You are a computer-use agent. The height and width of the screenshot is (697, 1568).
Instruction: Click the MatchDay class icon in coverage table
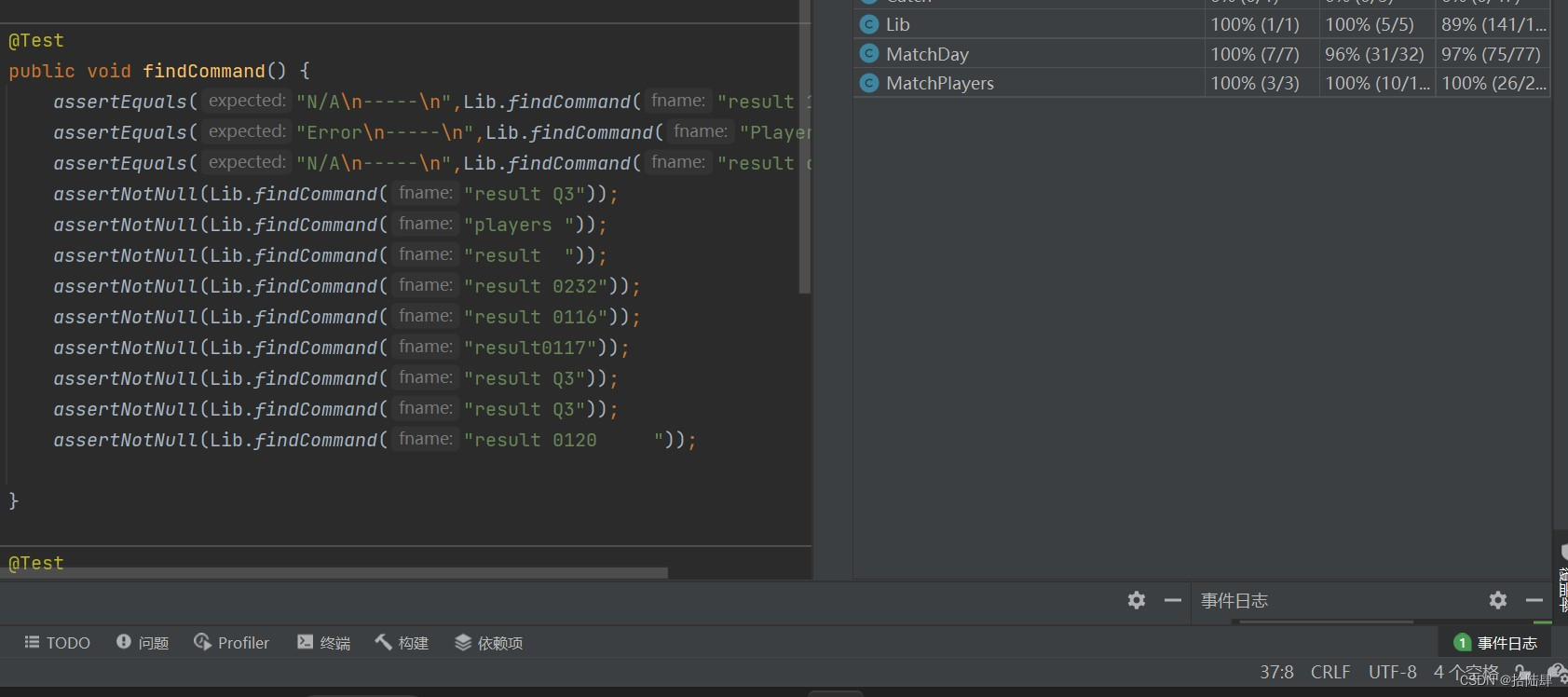[869, 53]
